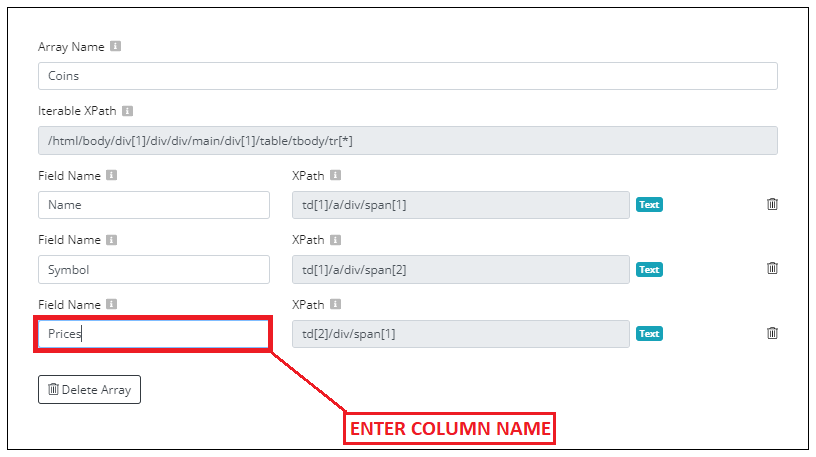Click the XPath field td[1]/a/div/span[1]
The width and height of the screenshot is (816, 457).
coord(461,205)
